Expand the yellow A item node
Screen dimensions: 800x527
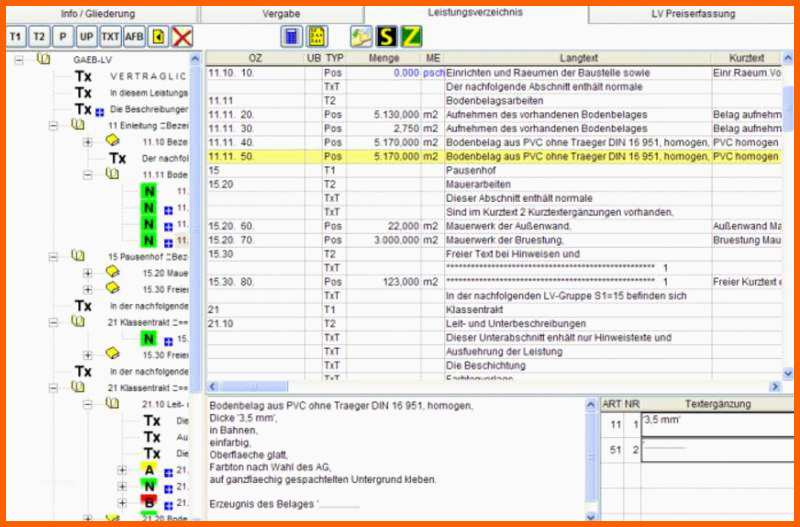122,470
